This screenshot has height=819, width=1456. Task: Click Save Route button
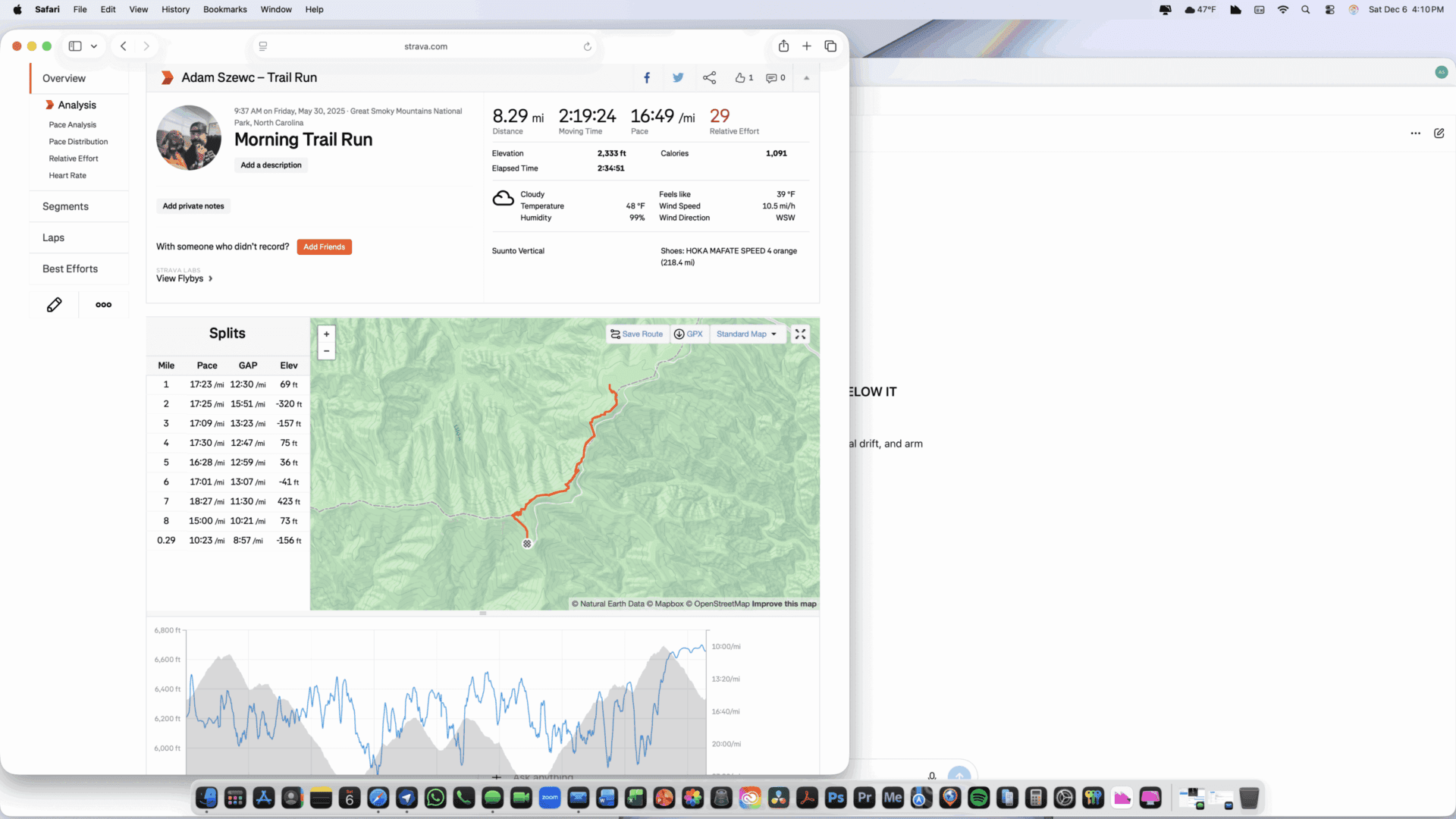pos(637,334)
